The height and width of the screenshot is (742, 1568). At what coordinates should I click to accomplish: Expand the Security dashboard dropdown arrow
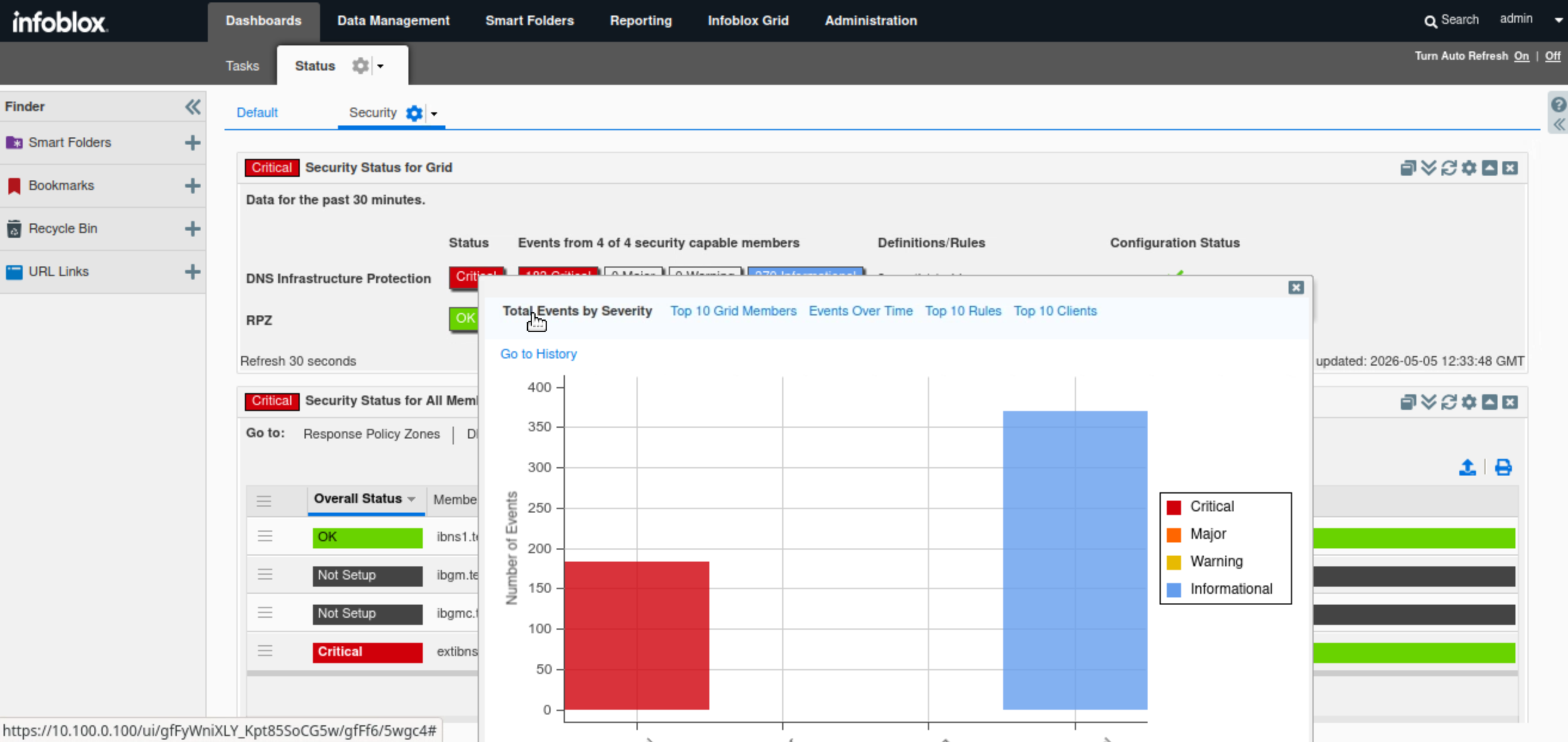[434, 114]
